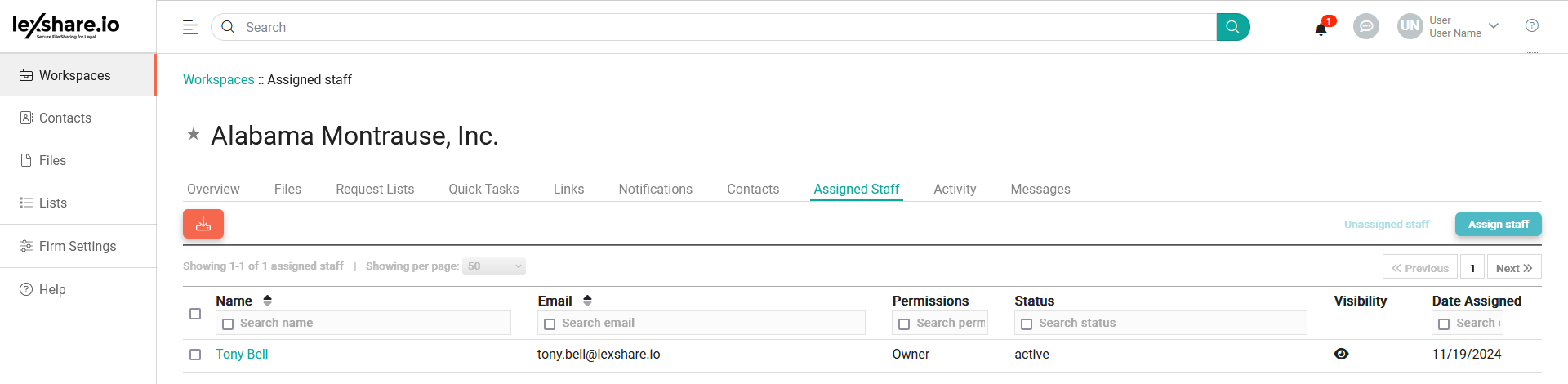1568x384 pixels.
Task: Sort staff by Name column arrows
Action: pos(267,301)
